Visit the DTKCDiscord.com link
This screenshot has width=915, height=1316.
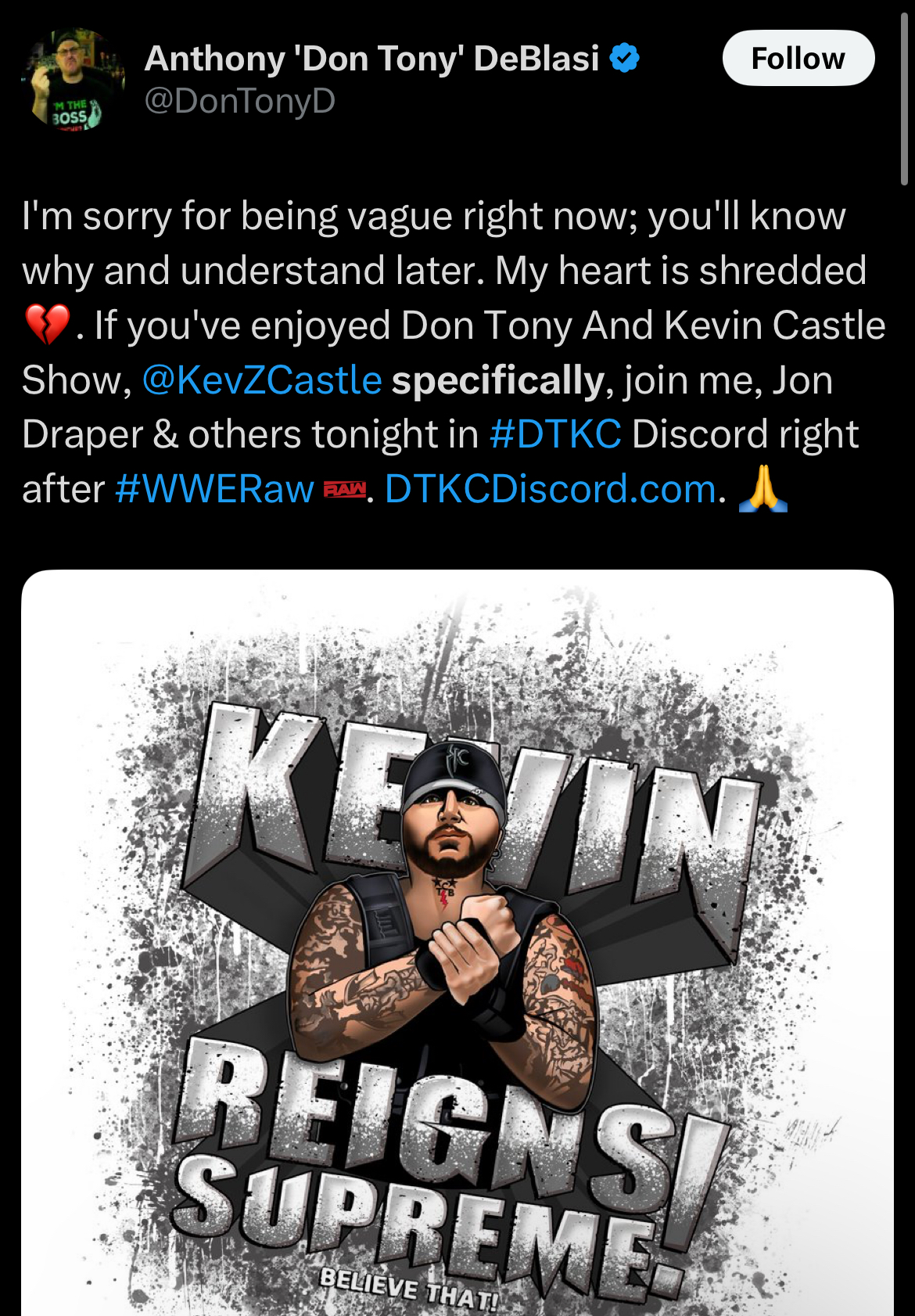pos(551,490)
